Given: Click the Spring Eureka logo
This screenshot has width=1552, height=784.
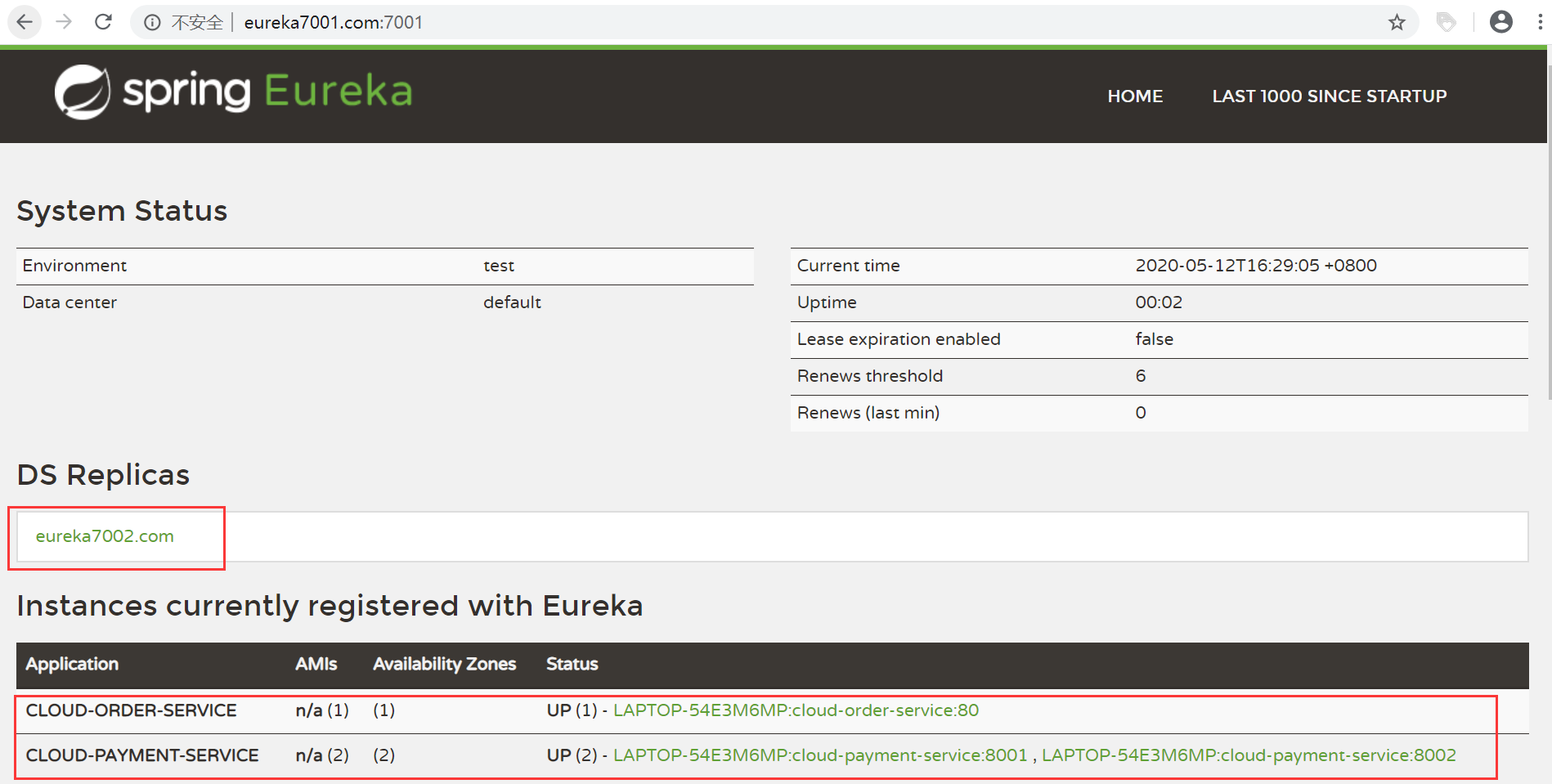Looking at the screenshot, I should (234, 92).
